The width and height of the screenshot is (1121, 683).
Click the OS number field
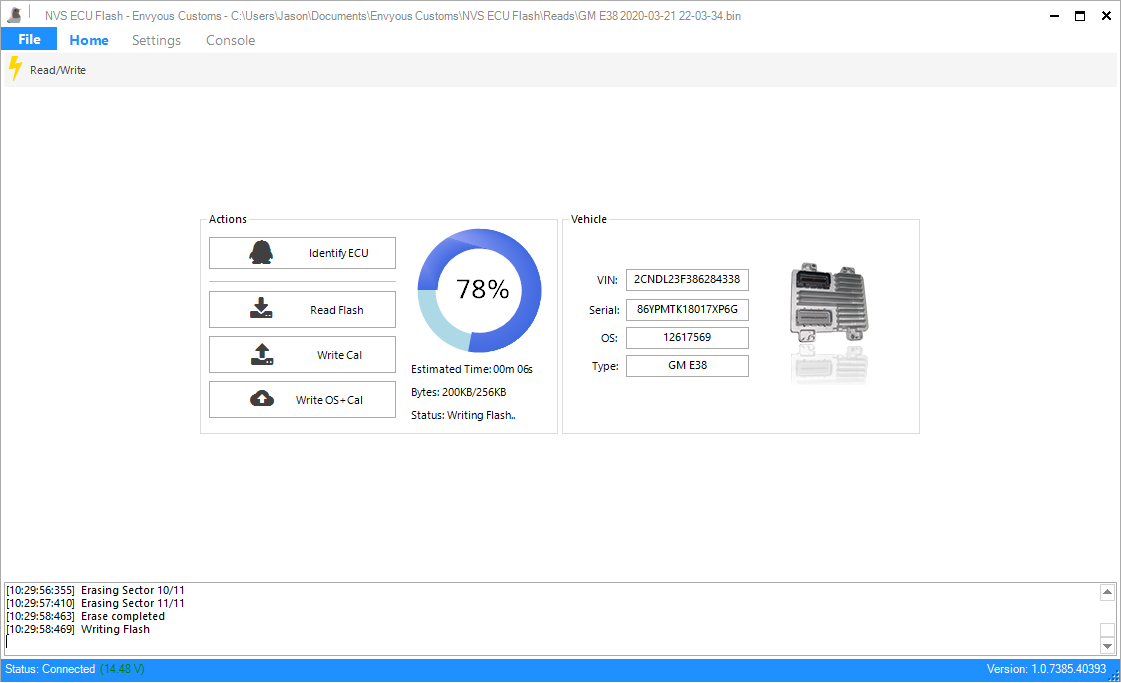point(687,338)
